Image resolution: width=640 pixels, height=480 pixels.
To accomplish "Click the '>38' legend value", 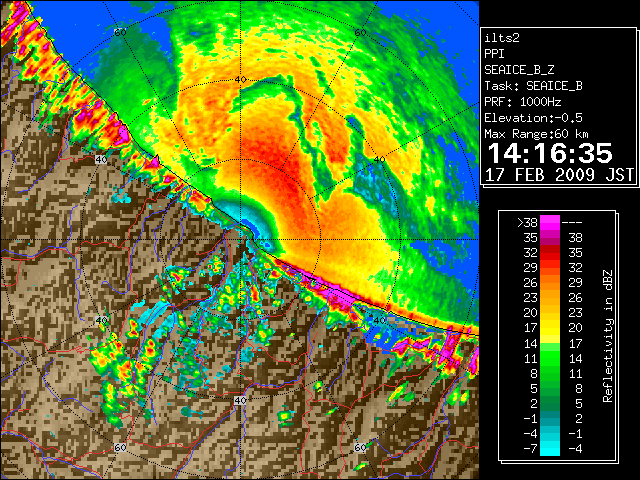I will pyautogui.click(x=527, y=223).
